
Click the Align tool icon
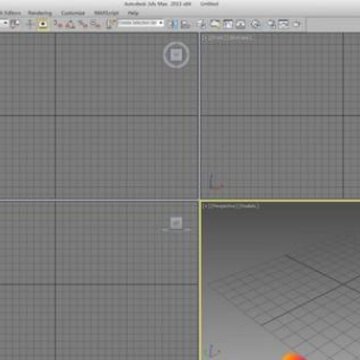click(x=186, y=24)
